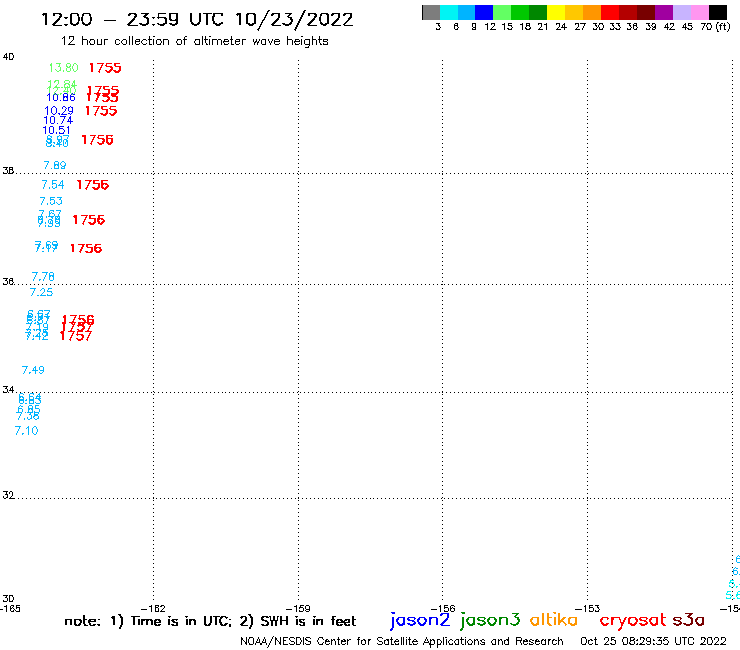
Task: Click the wave height value '13.80'
Action: [x=63, y=68]
